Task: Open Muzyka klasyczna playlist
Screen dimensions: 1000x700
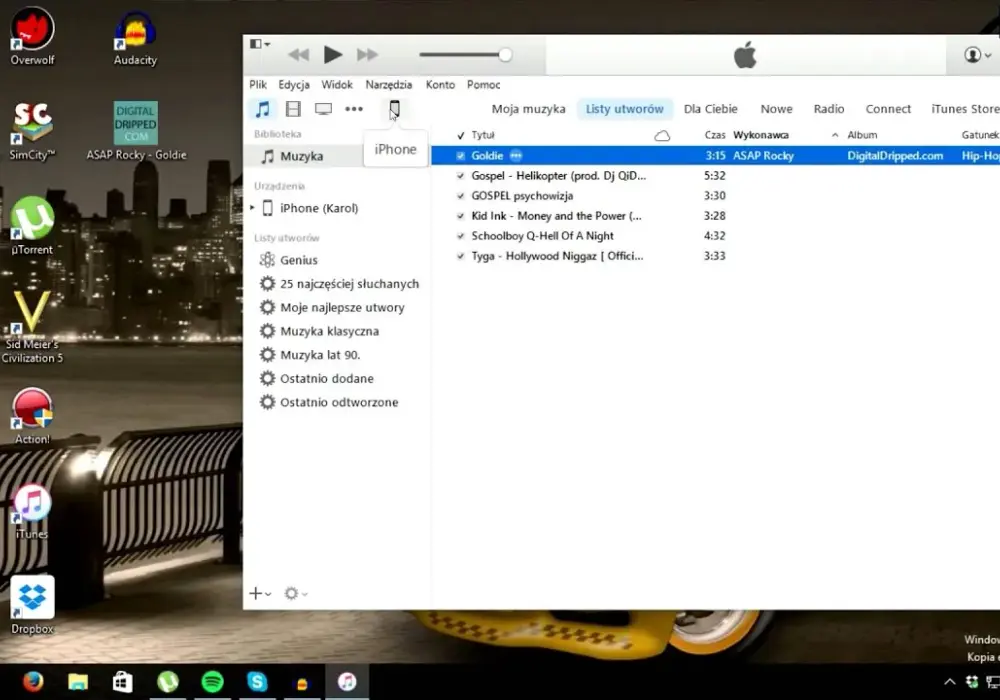Action: coord(329,331)
